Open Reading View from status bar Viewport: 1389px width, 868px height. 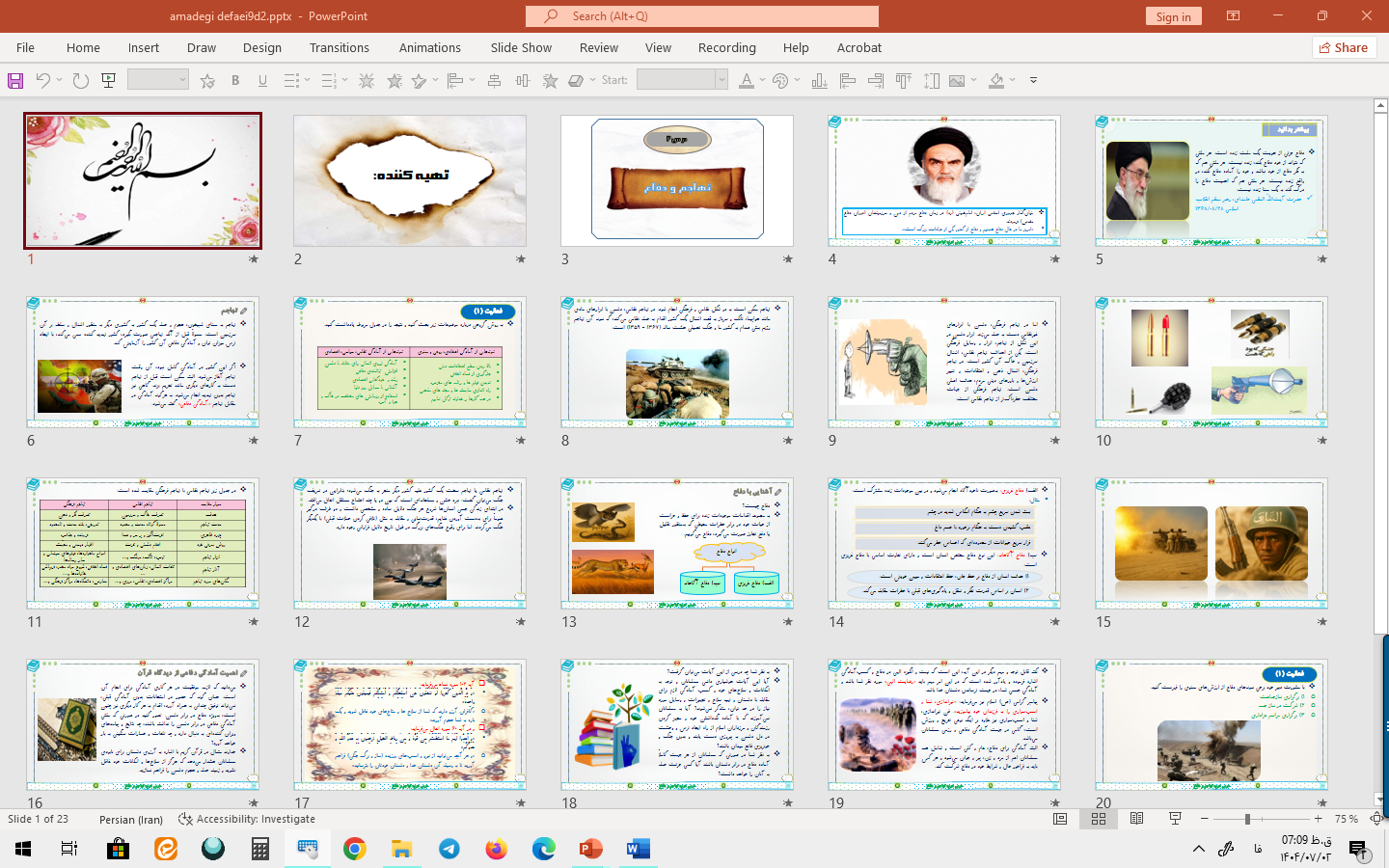[1137, 819]
